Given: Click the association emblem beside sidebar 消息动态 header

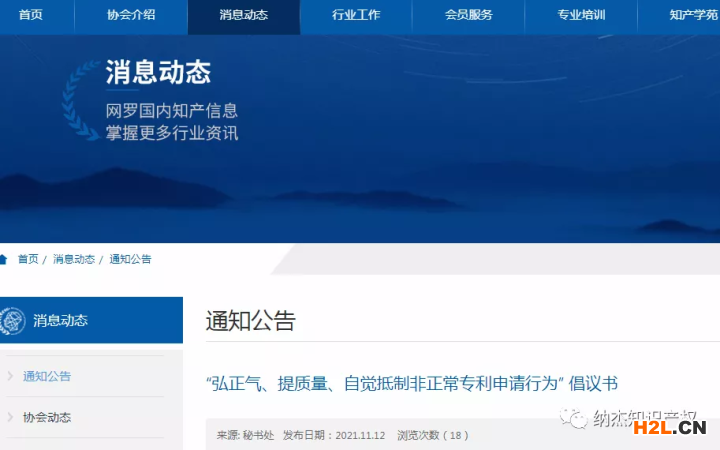Looking at the screenshot, I should click(13, 321).
